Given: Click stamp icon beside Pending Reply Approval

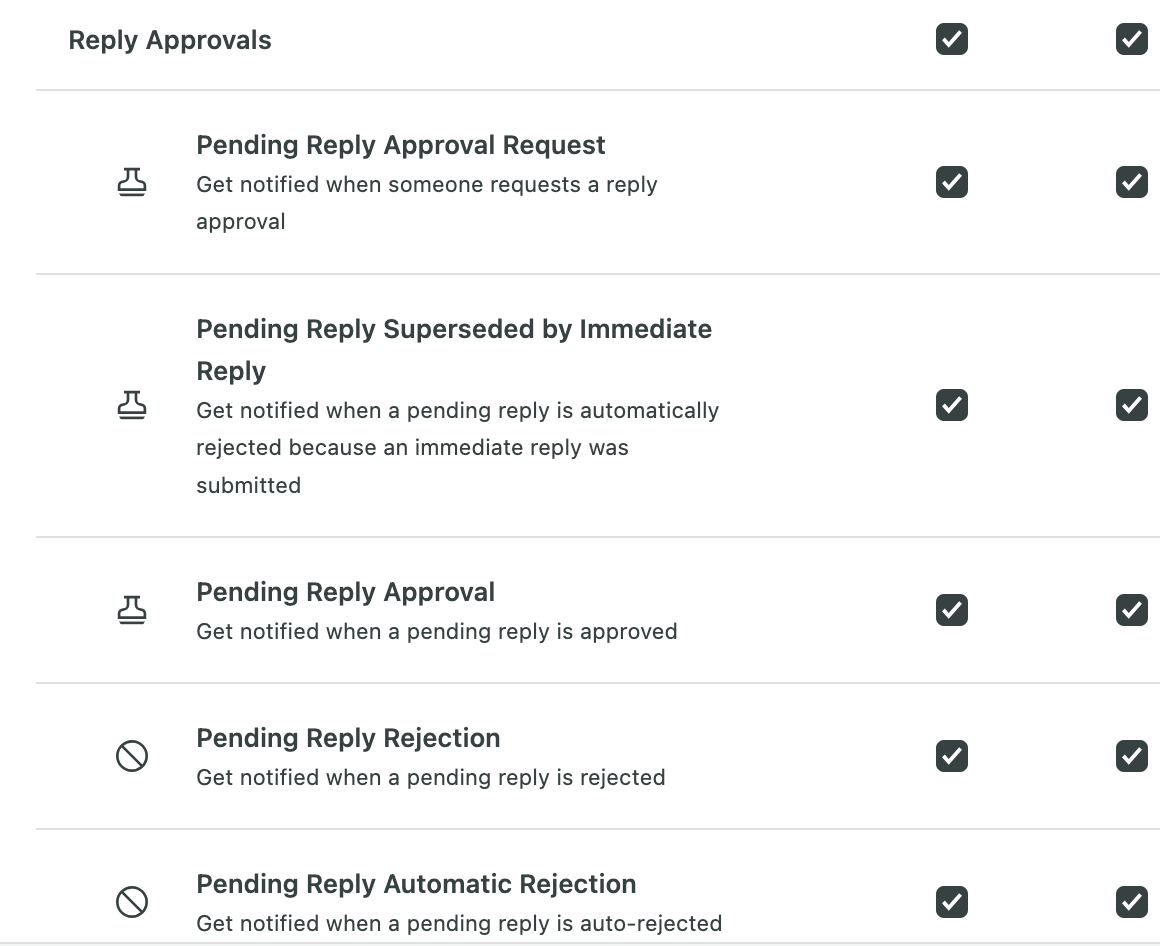Looking at the screenshot, I should [132, 610].
